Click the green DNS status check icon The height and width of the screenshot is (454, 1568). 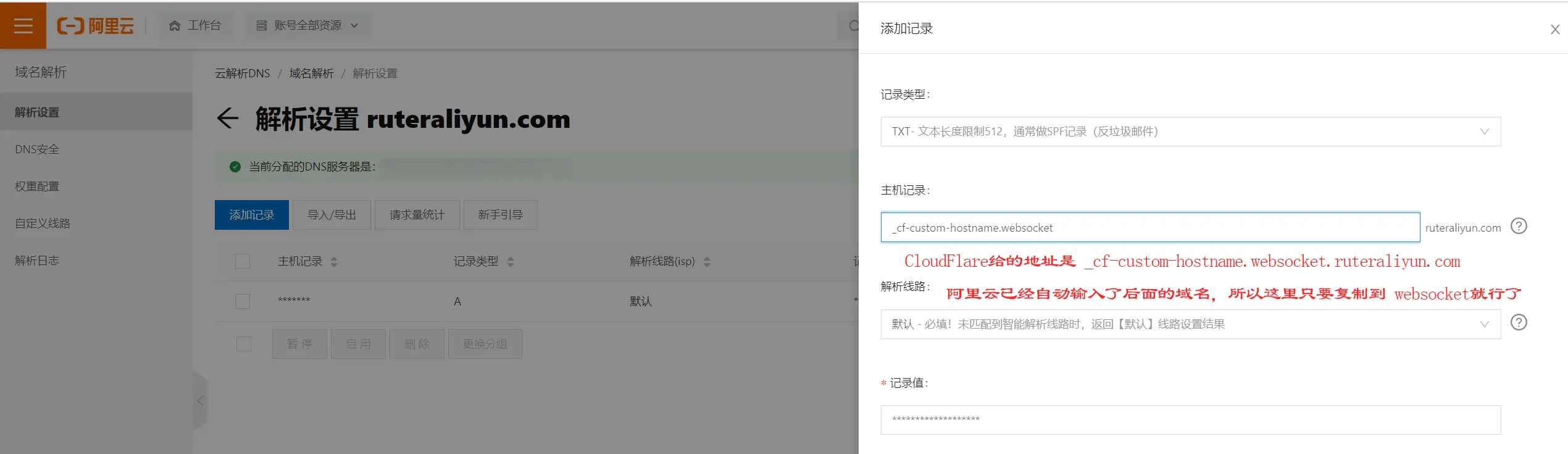[x=235, y=166]
